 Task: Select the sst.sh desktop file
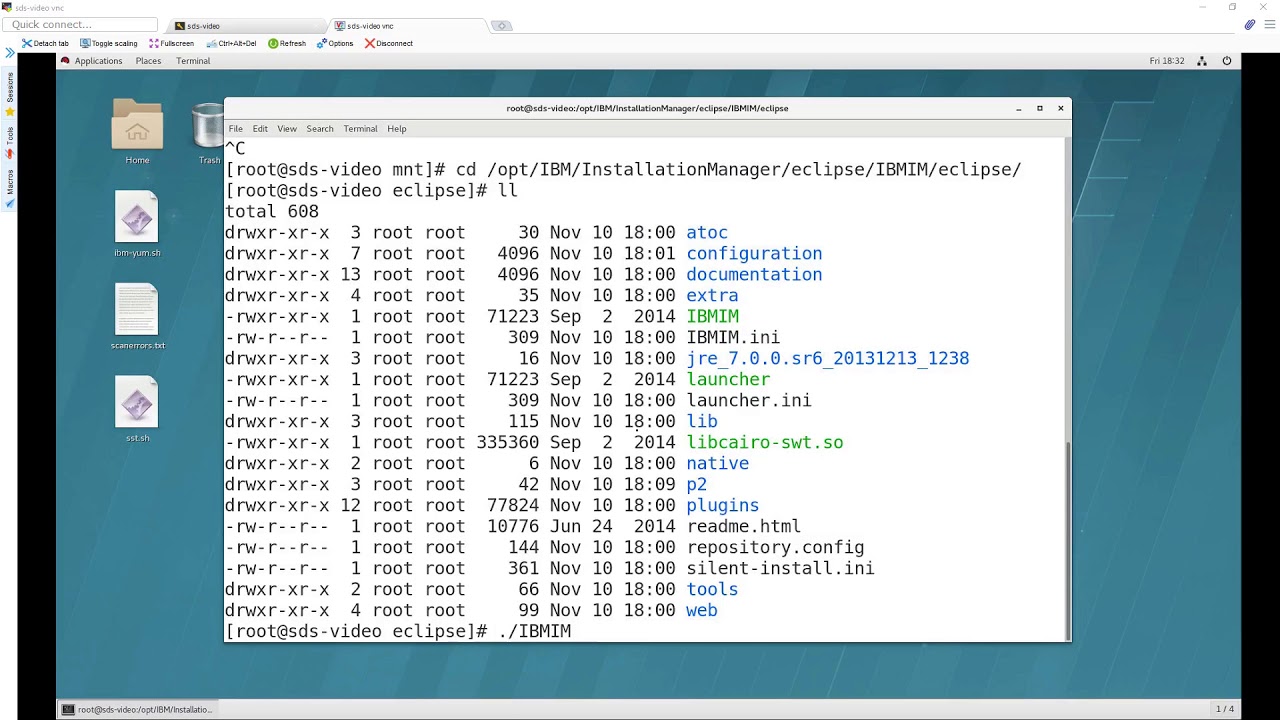(x=137, y=409)
